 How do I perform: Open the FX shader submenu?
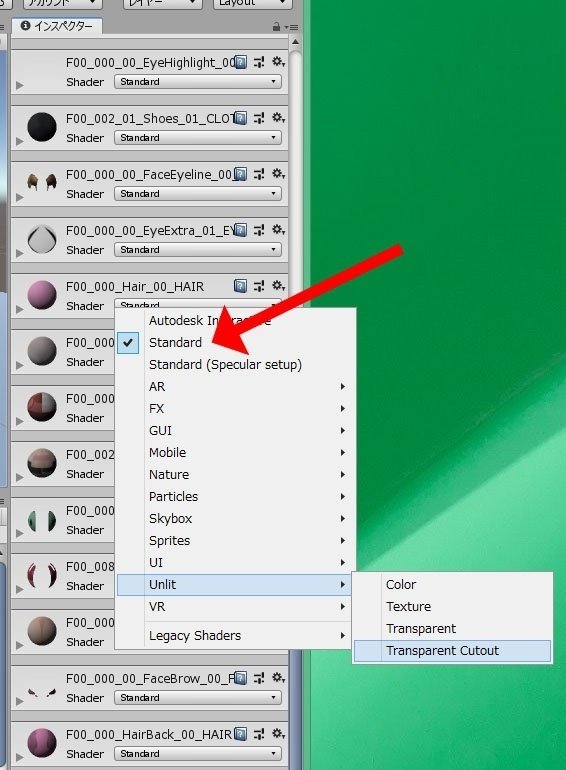(x=234, y=409)
